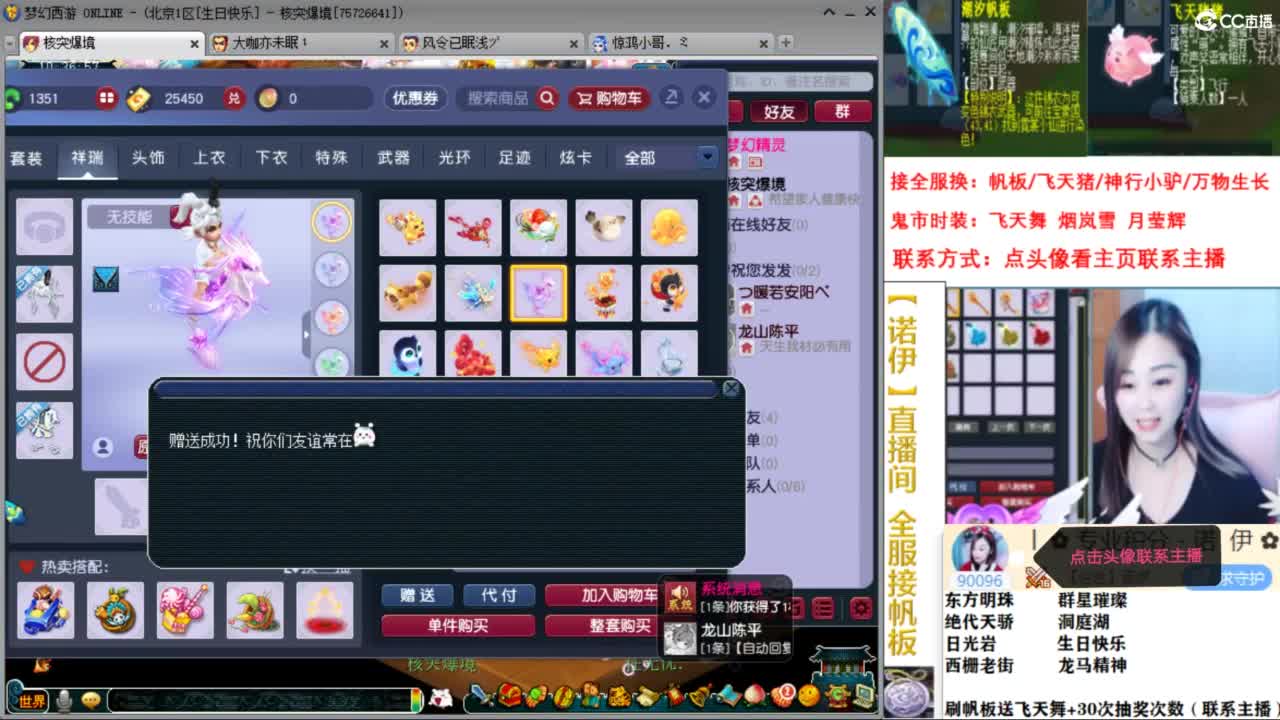Open the 购物车 shopping cart

coord(609,98)
